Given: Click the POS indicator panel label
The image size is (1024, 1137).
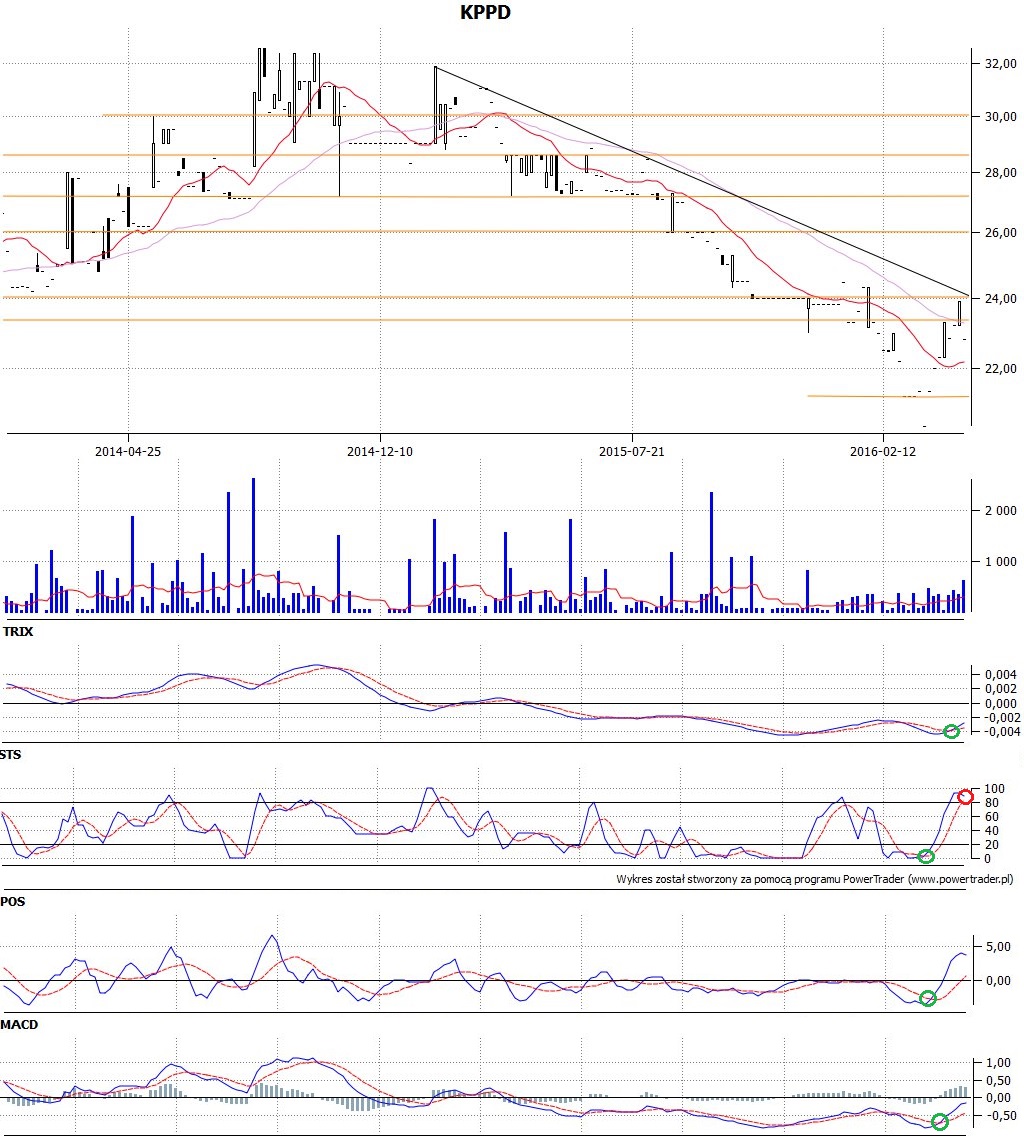Looking at the screenshot, I should click(x=13, y=902).
